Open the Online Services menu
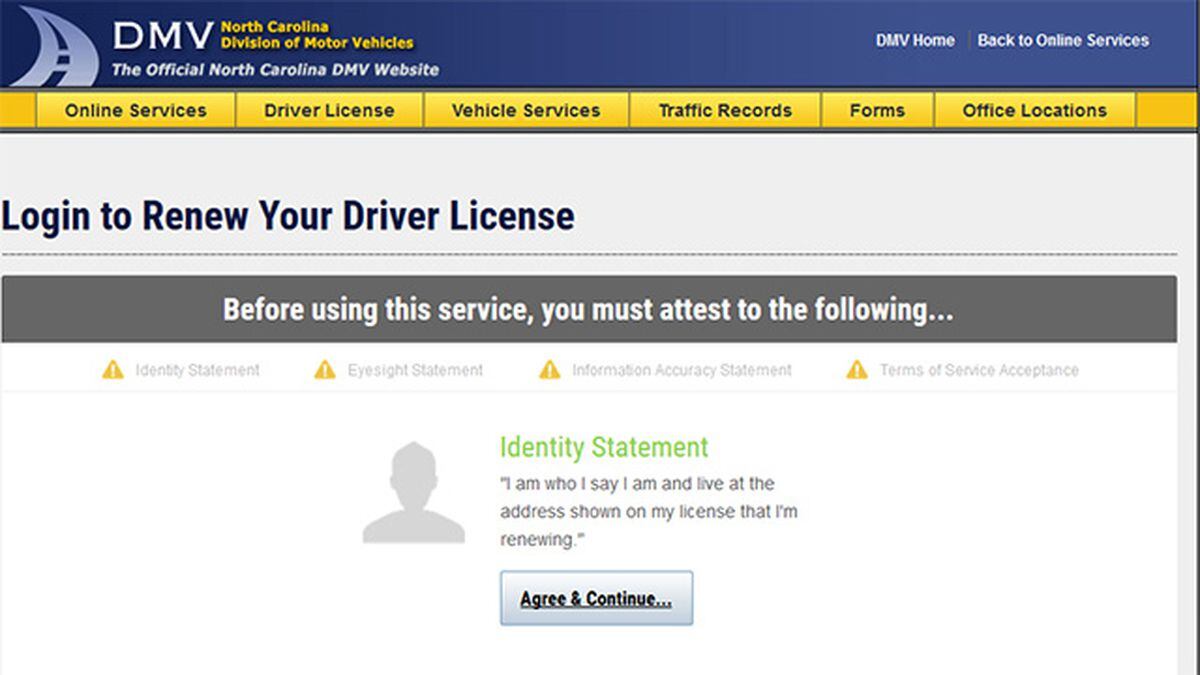1200x675 pixels. click(135, 110)
